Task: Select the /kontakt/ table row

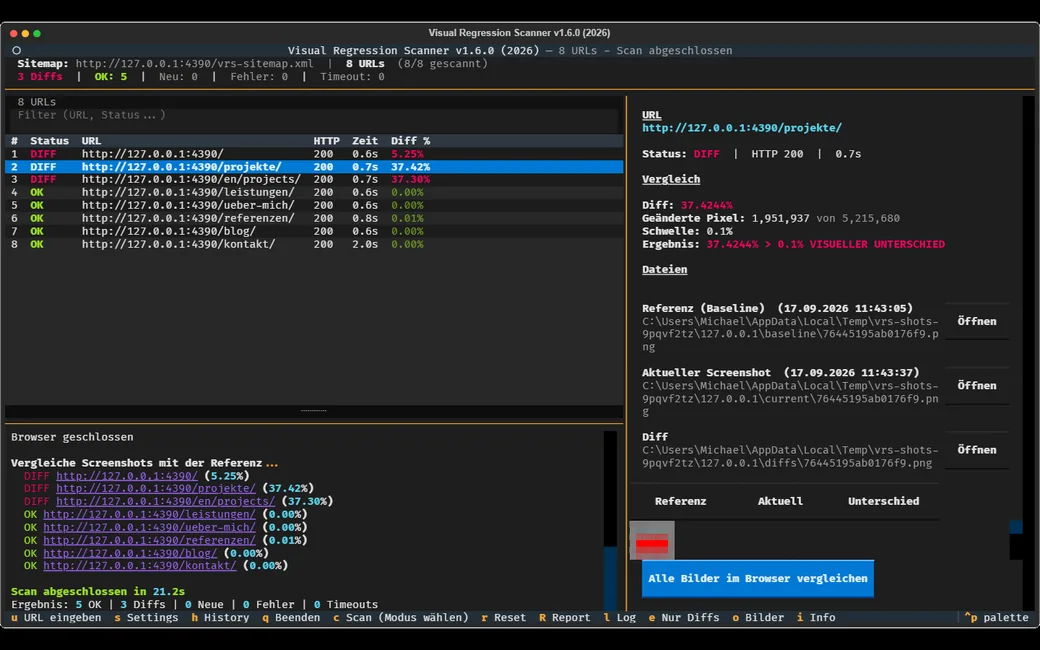Action: click(314, 244)
